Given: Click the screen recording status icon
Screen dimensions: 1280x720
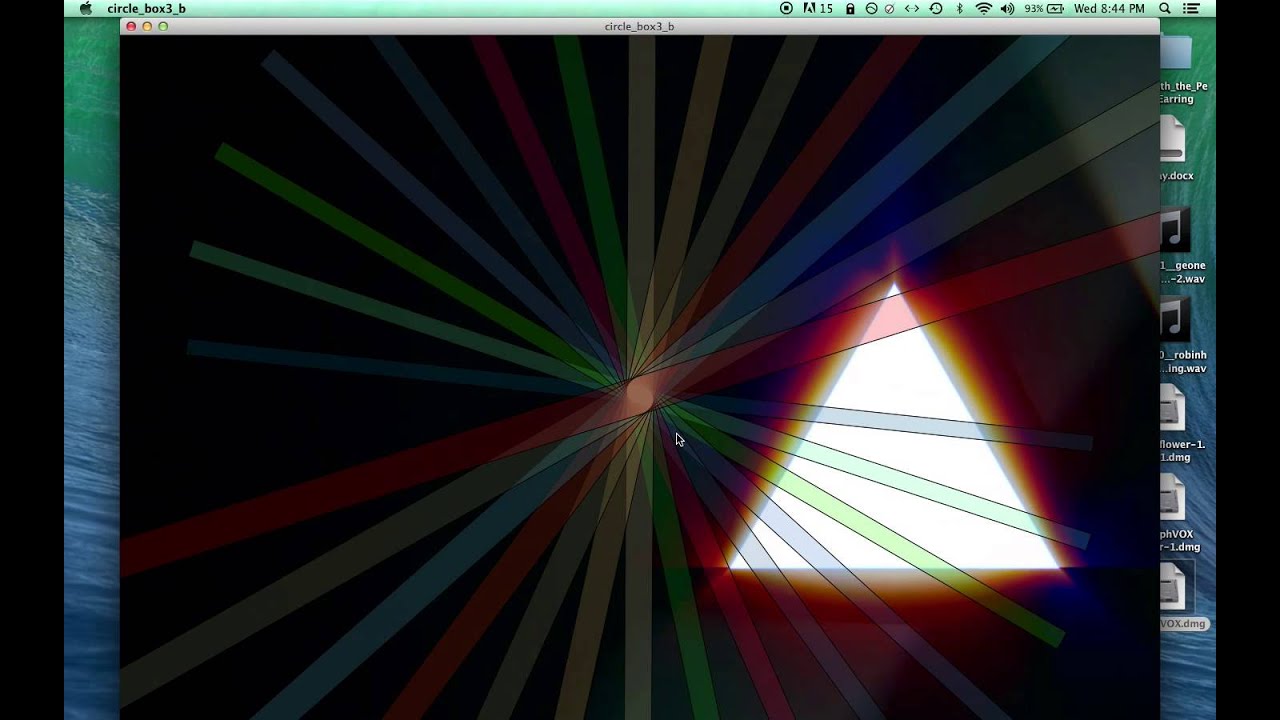Looking at the screenshot, I should (x=786, y=8).
